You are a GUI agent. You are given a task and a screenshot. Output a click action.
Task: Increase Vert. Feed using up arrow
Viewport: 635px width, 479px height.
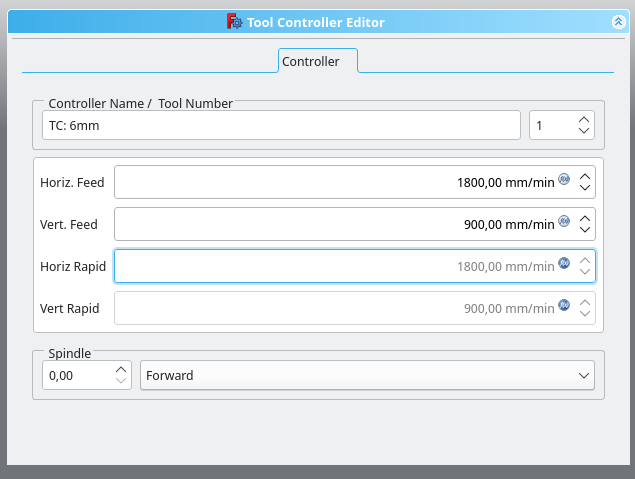coord(586,218)
